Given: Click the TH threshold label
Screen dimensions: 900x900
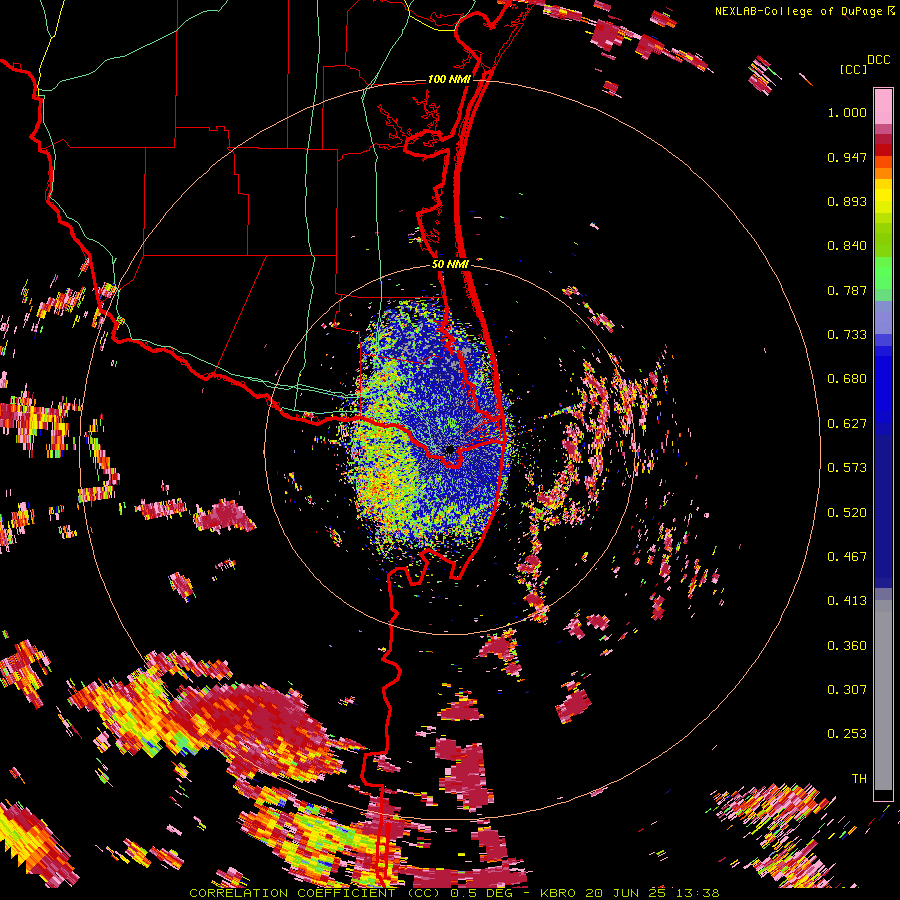Looking at the screenshot, I should pyautogui.click(x=859, y=779).
